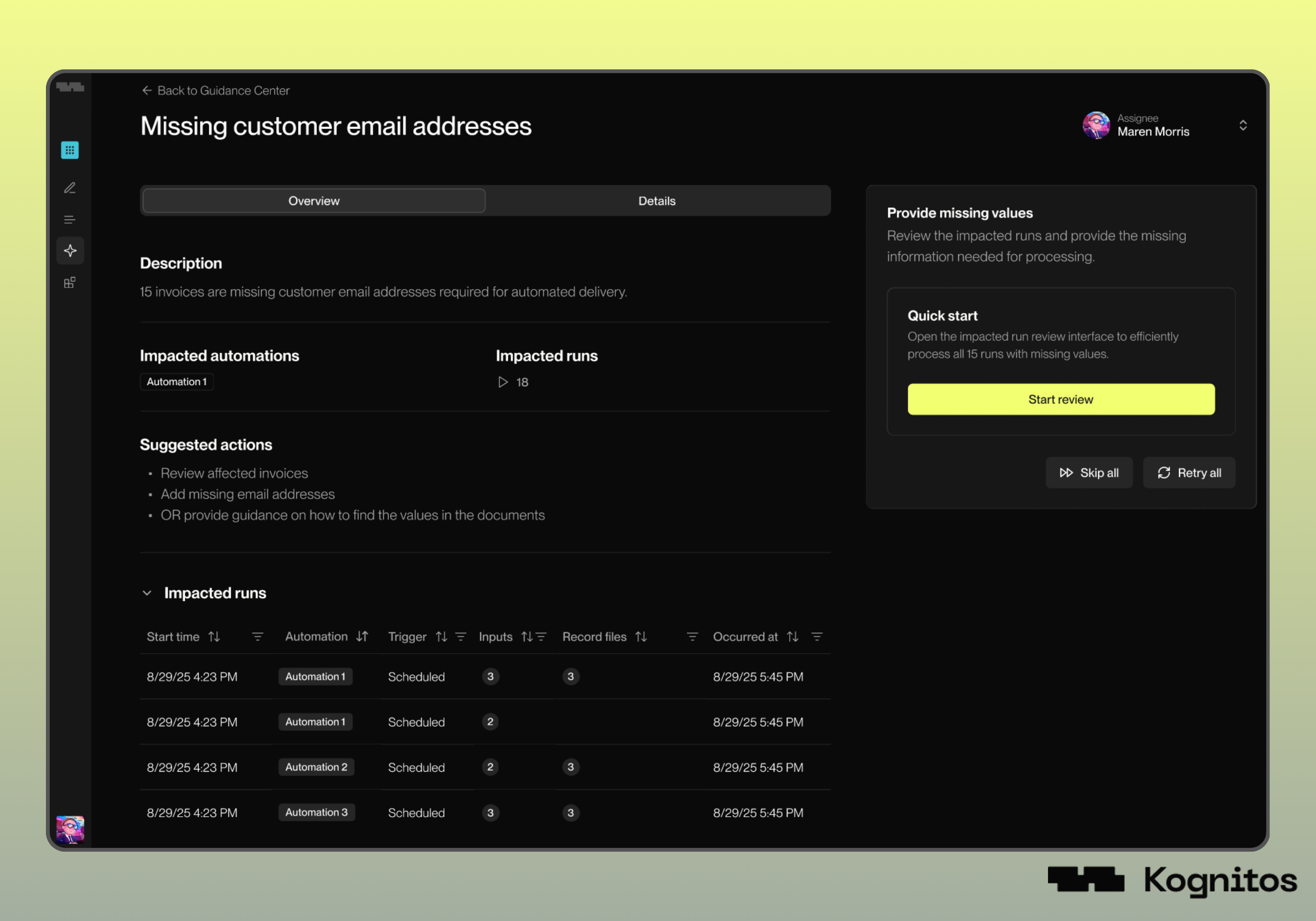
Task: Select the Overview tab
Action: tap(313, 201)
